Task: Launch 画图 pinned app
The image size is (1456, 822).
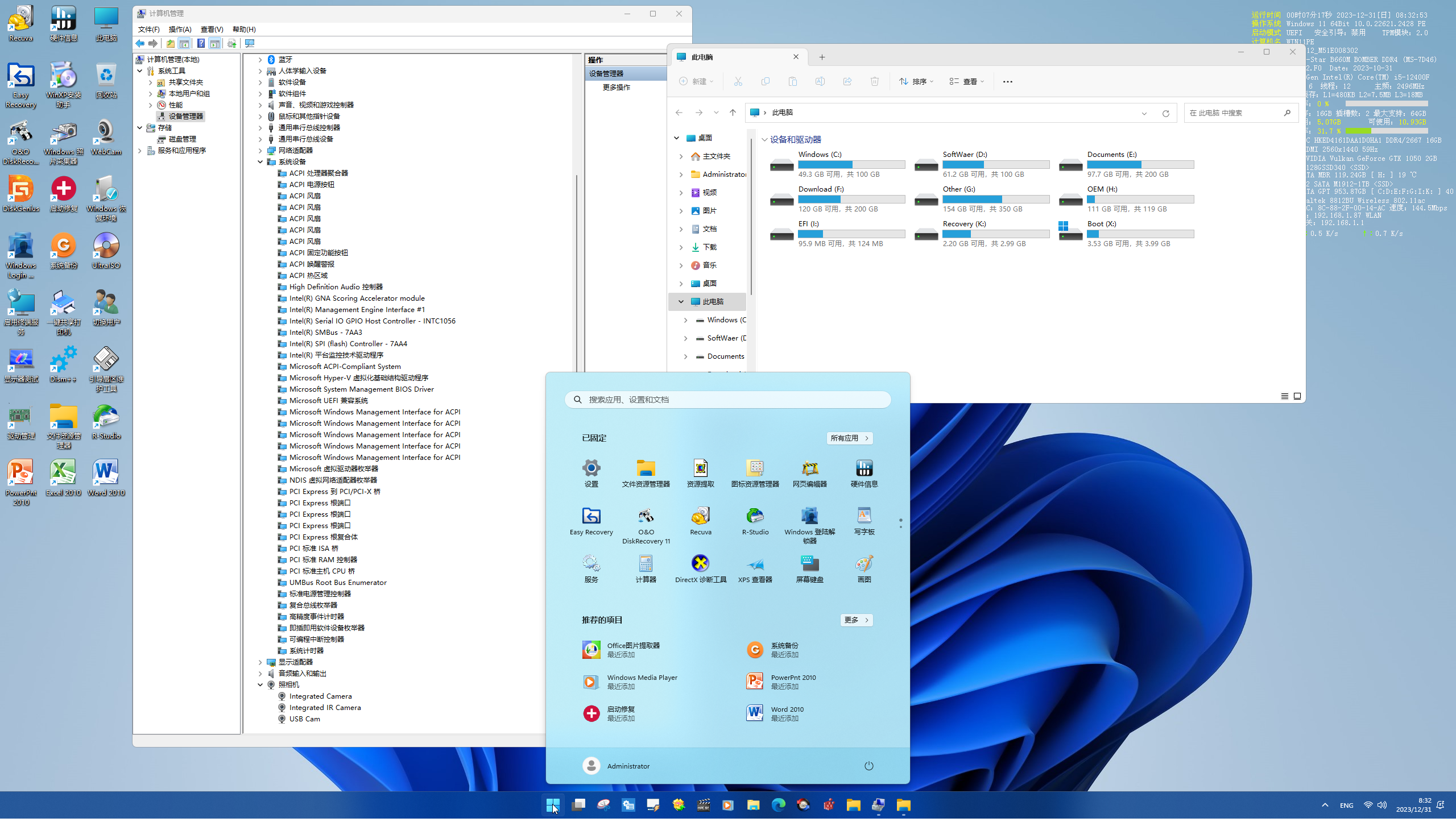Action: coord(864,568)
